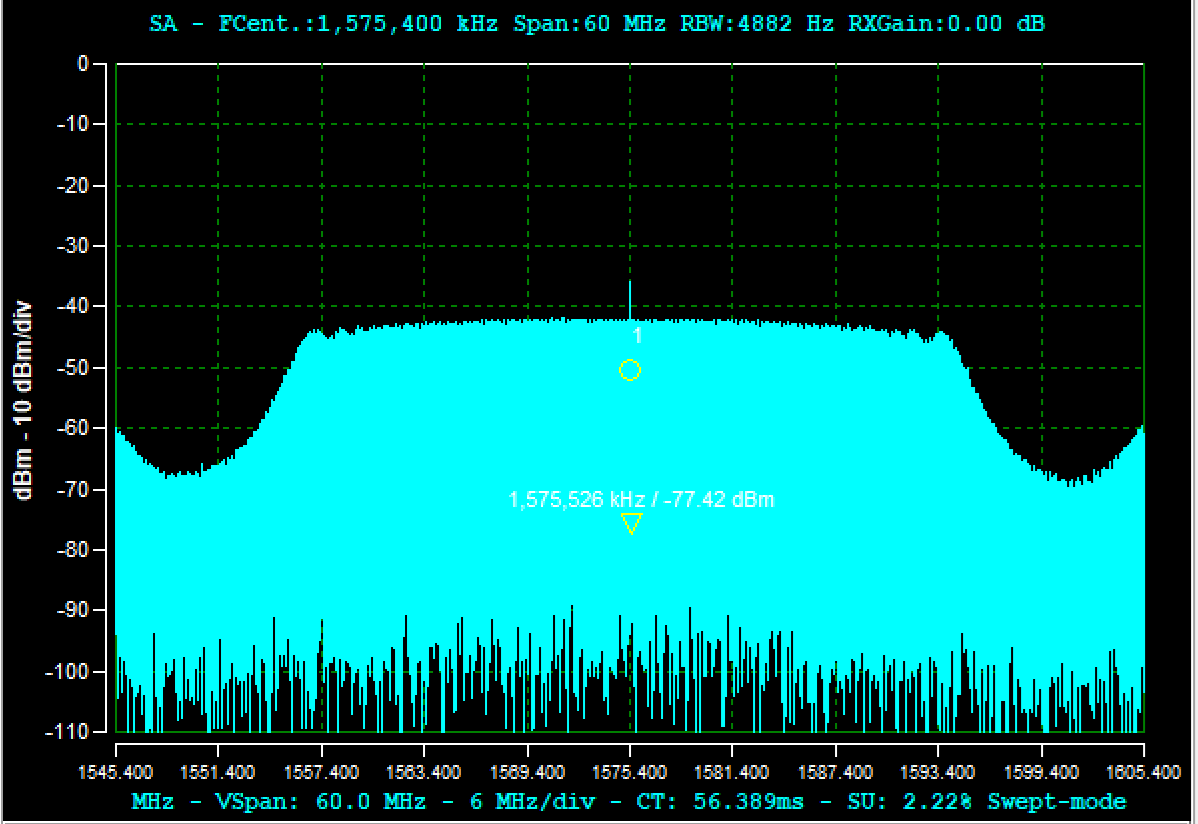
Task: Click the 'RBW:4882 Hz' header value
Action: [x=756, y=24]
